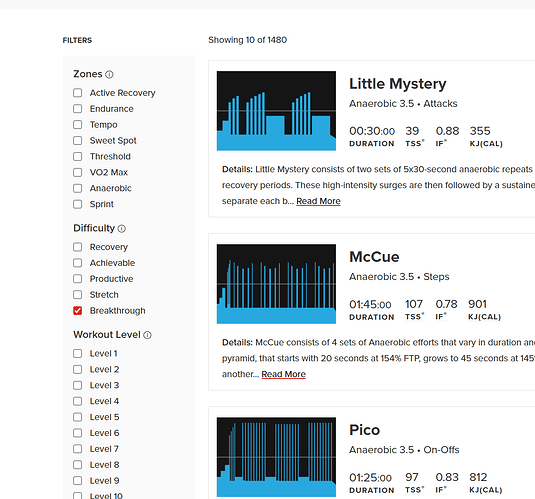535x499 pixels.
Task: Open the Pico workout title
Action: [364, 430]
